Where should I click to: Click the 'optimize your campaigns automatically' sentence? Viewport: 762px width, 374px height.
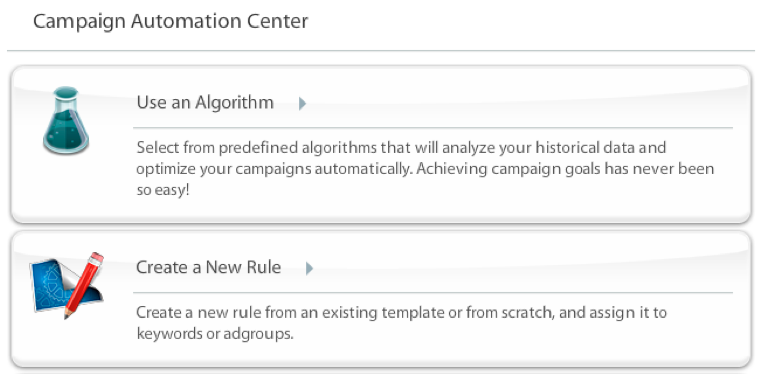point(274,169)
